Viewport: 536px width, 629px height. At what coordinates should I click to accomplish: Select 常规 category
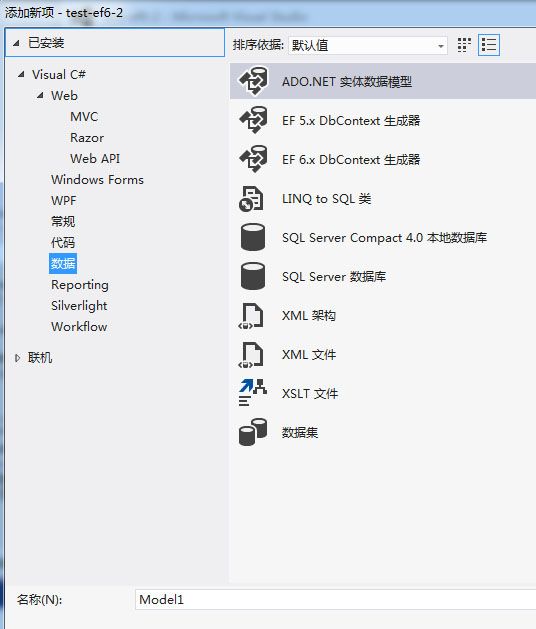coord(63,221)
